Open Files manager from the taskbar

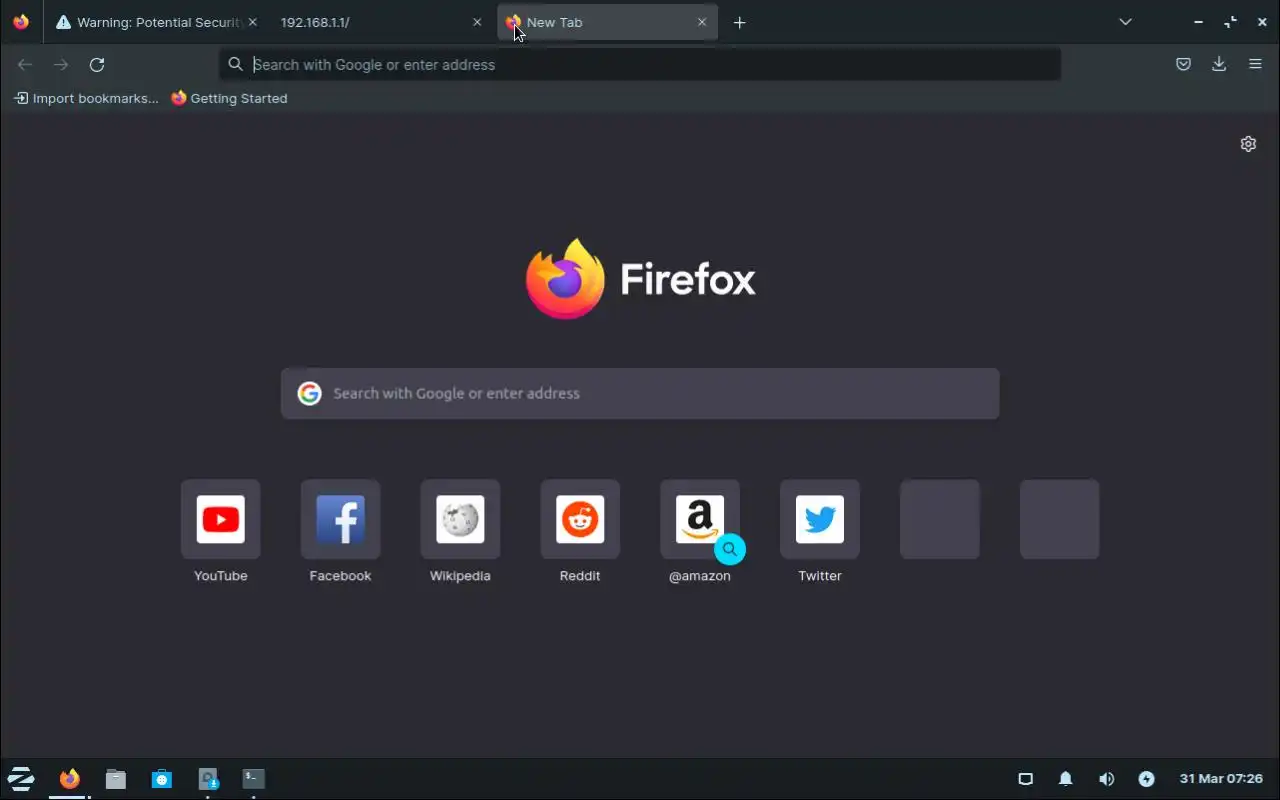tap(116, 778)
